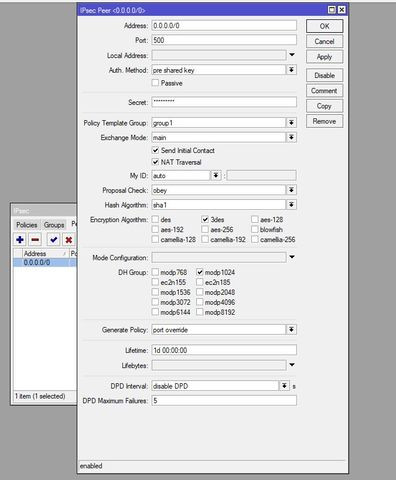This screenshot has width=396, height=480.
Task: Open the Auth. Method dropdown
Action: point(291,70)
